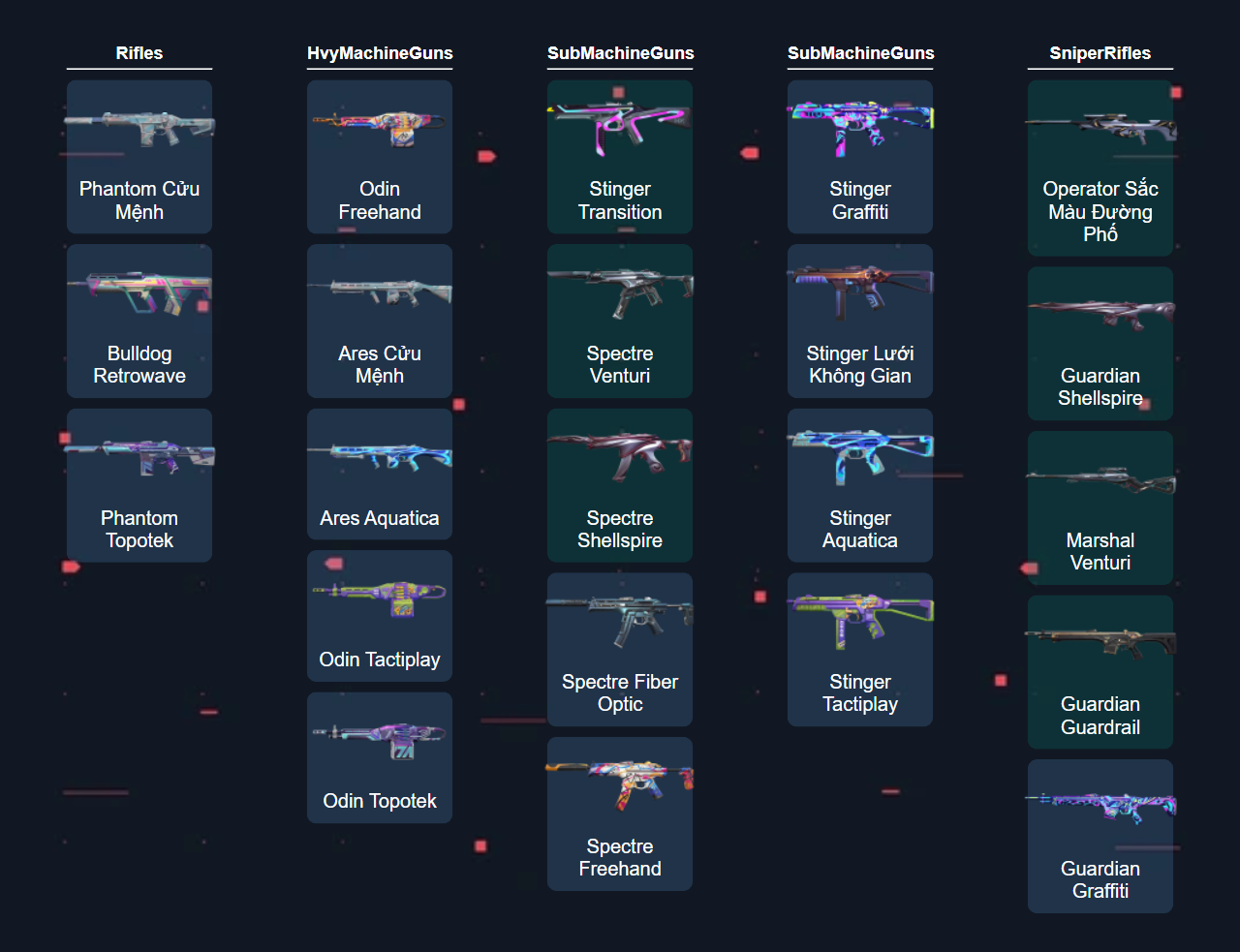
Task: Open the Stinger Lưới Không Gian card
Action: point(860,322)
